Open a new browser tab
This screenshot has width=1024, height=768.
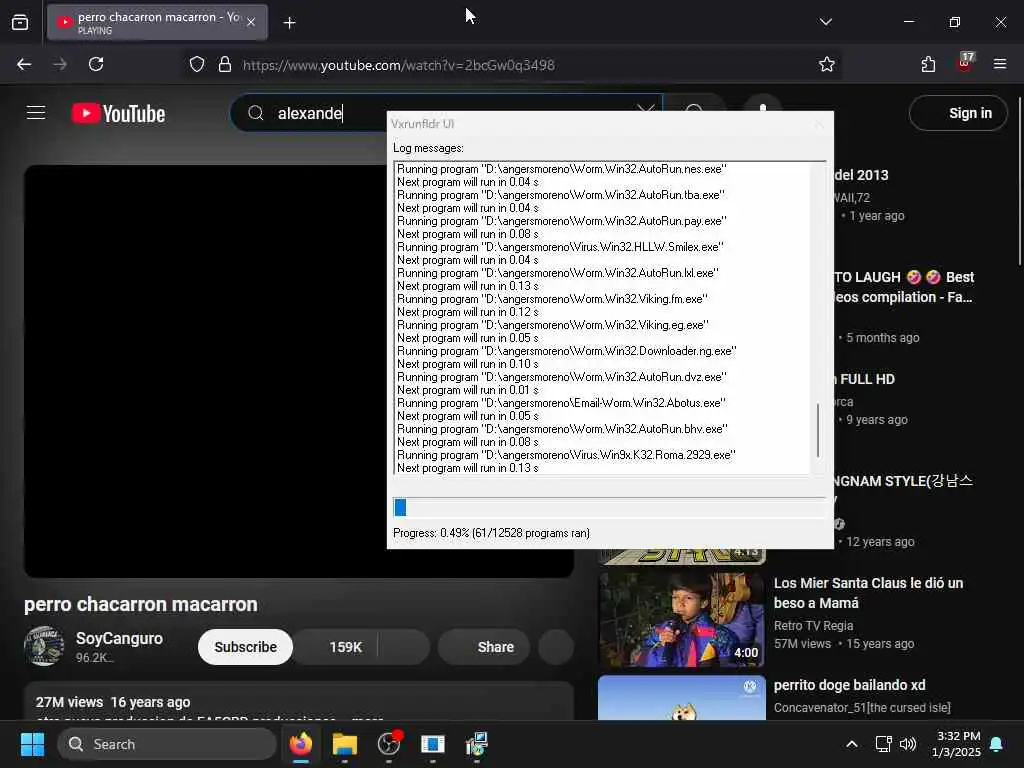(289, 23)
